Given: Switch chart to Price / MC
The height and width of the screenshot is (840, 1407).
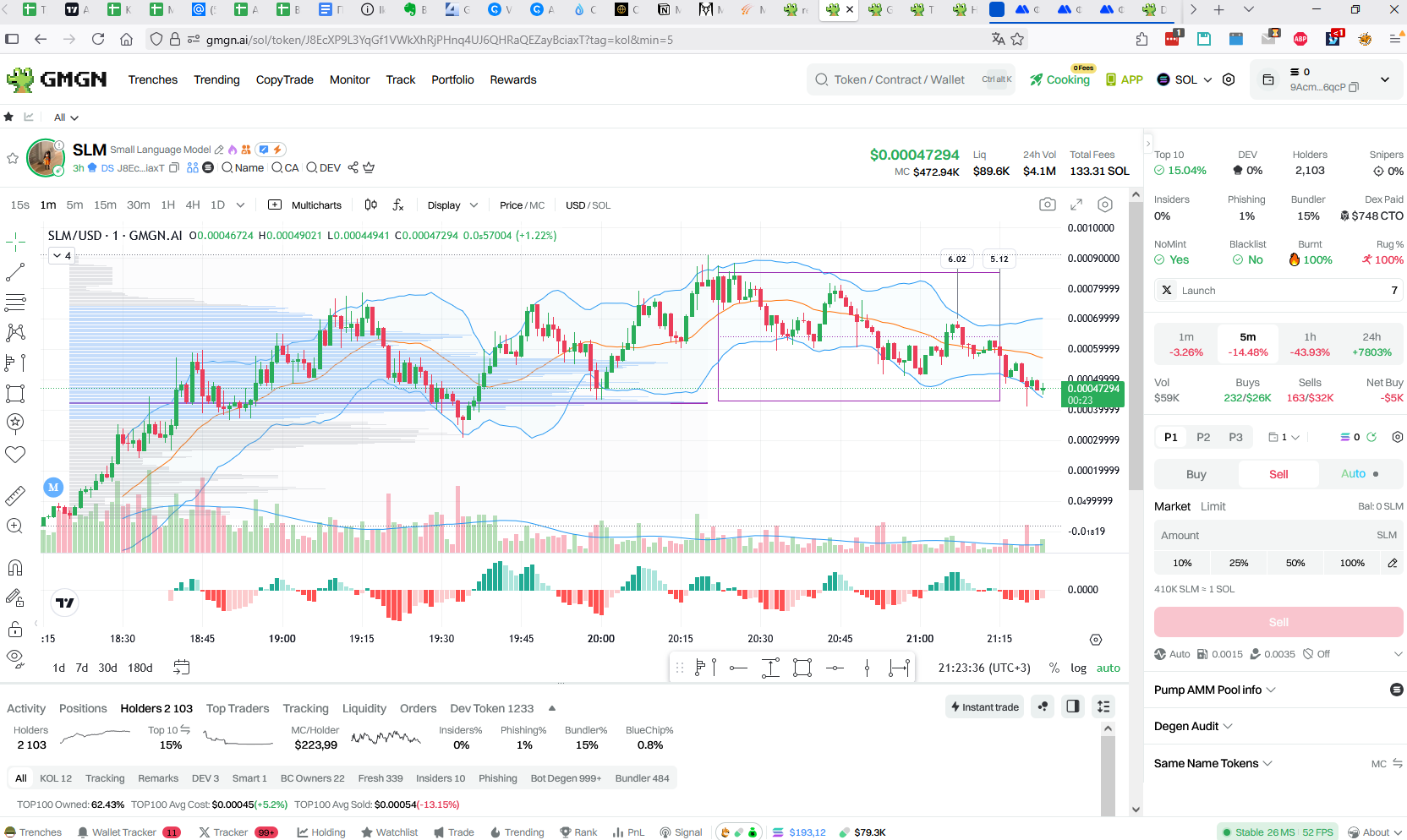Looking at the screenshot, I should (x=522, y=205).
